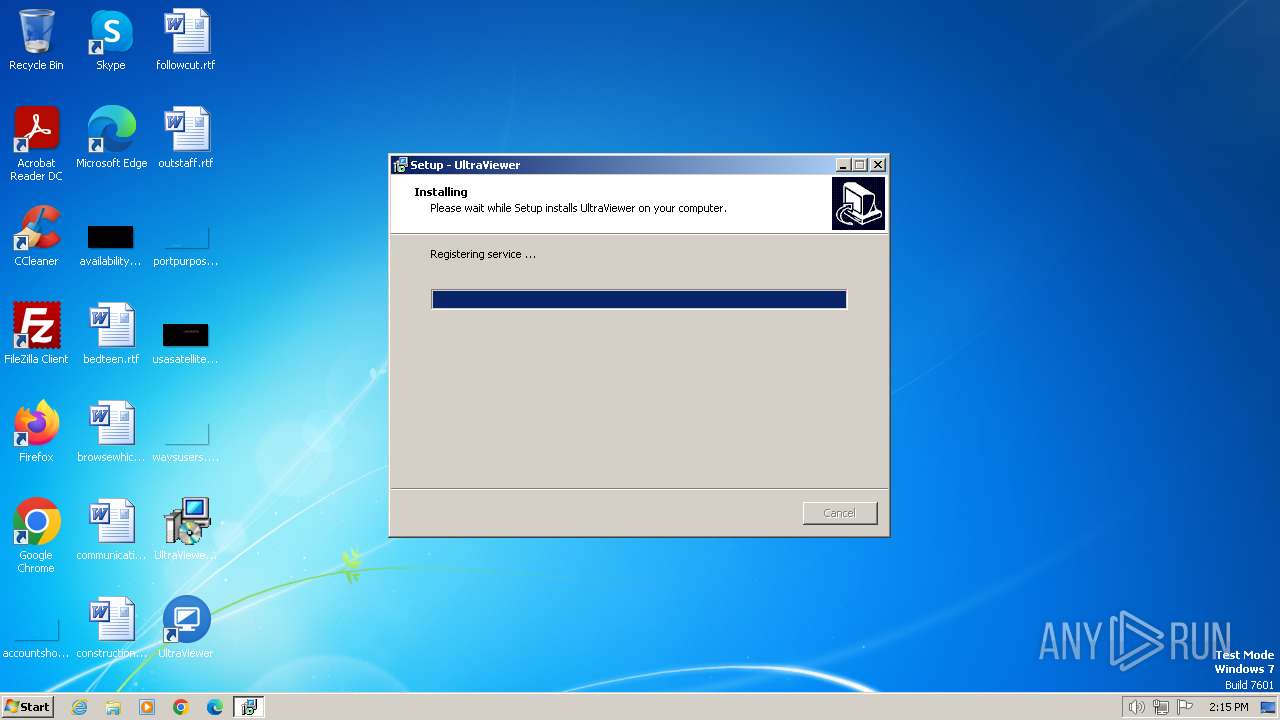Screen dimensions: 1280x720
Task: Click the 'Installing' heading text
Action: tap(441, 192)
